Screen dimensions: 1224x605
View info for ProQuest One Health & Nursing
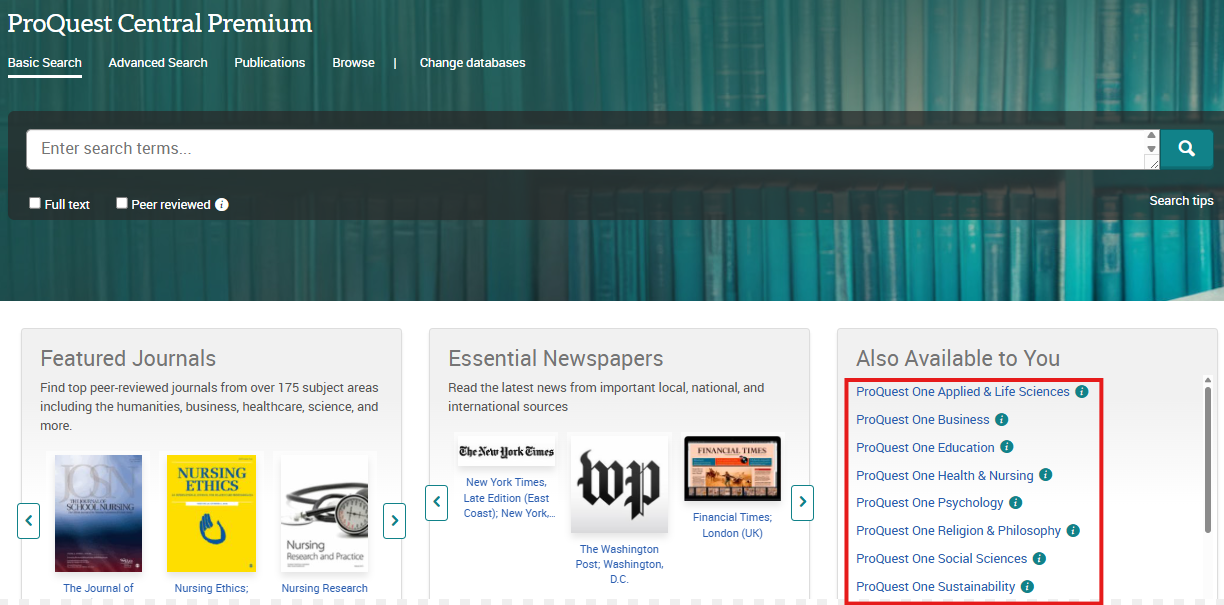(1045, 475)
